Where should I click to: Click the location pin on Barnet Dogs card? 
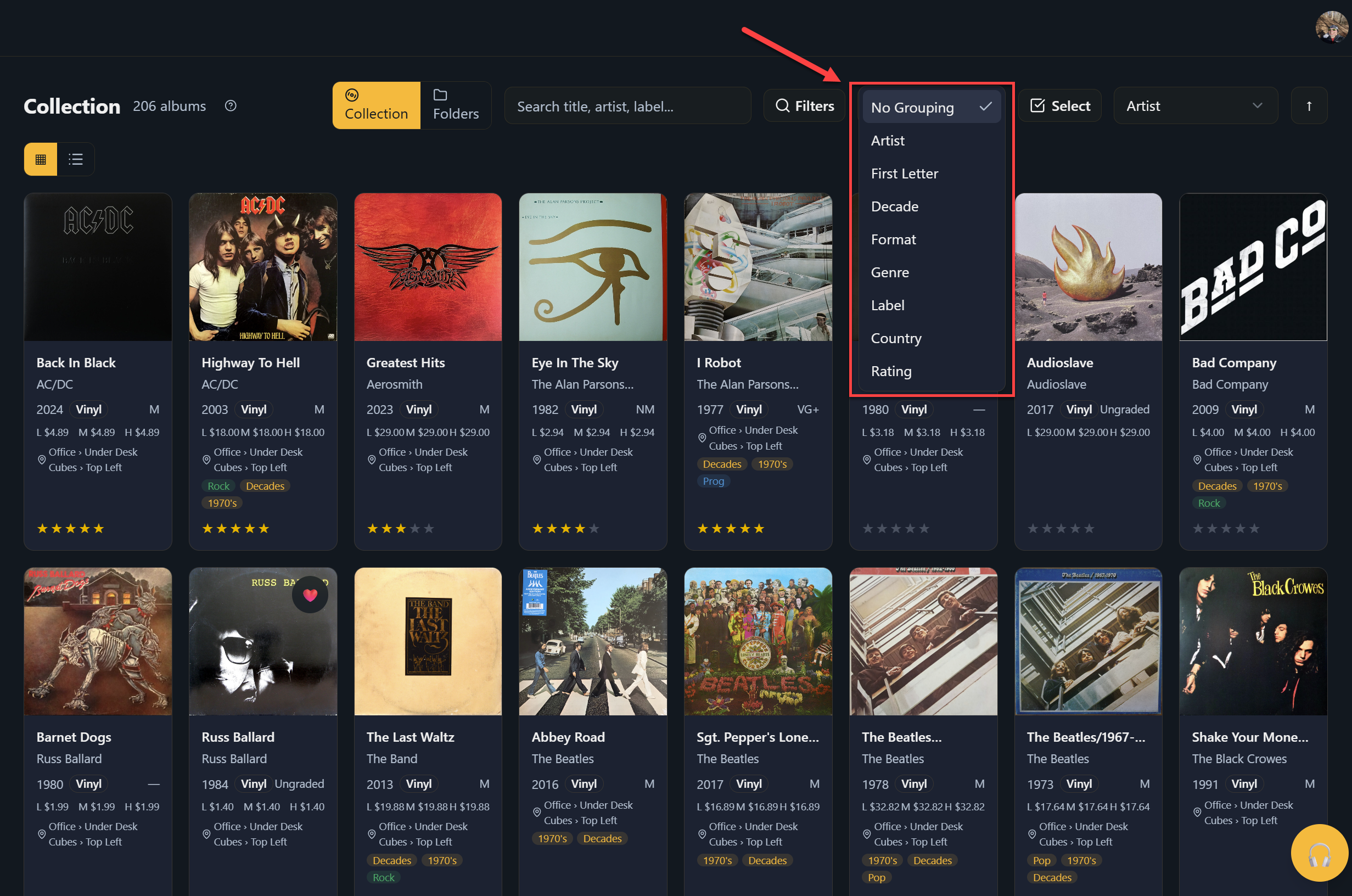[x=42, y=834]
